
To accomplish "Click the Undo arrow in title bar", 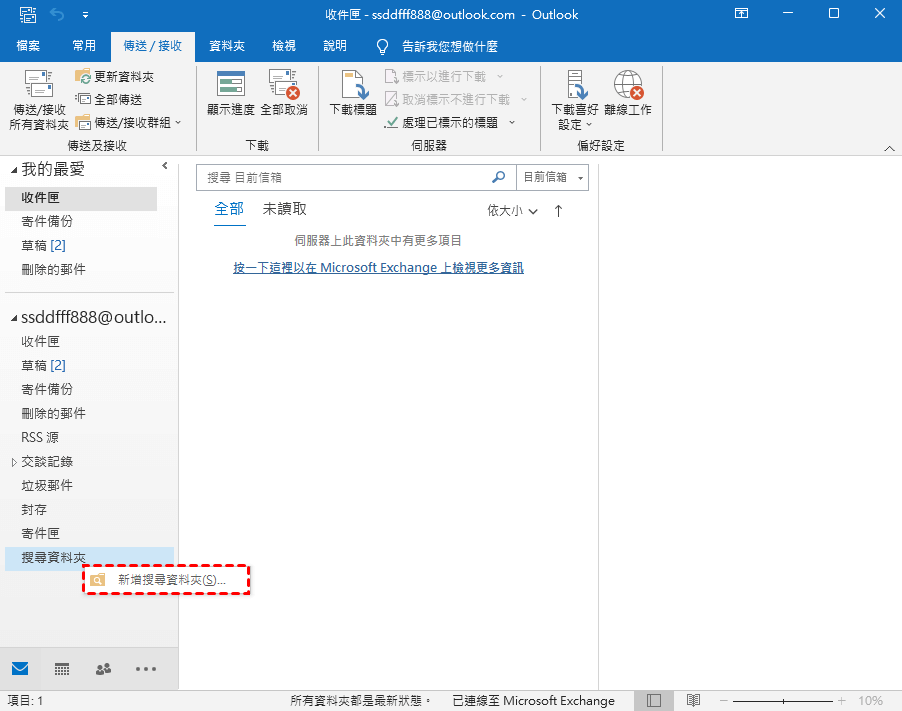I will coord(57,14).
